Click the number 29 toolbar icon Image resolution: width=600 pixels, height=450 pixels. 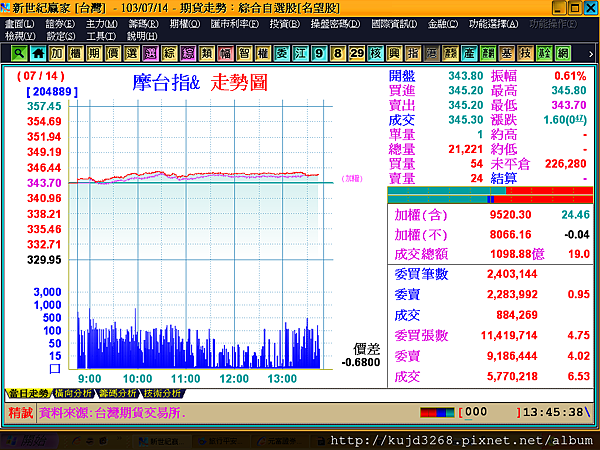click(x=357, y=53)
